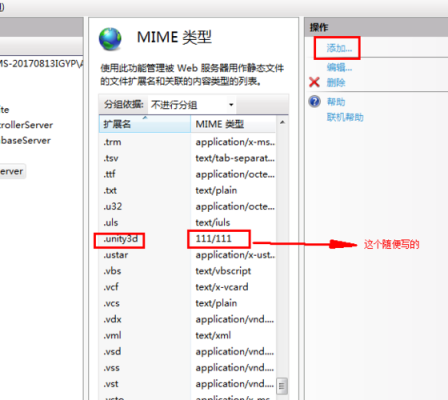Click the MIME list scrollbar thumb

pyautogui.click(x=282, y=386)
